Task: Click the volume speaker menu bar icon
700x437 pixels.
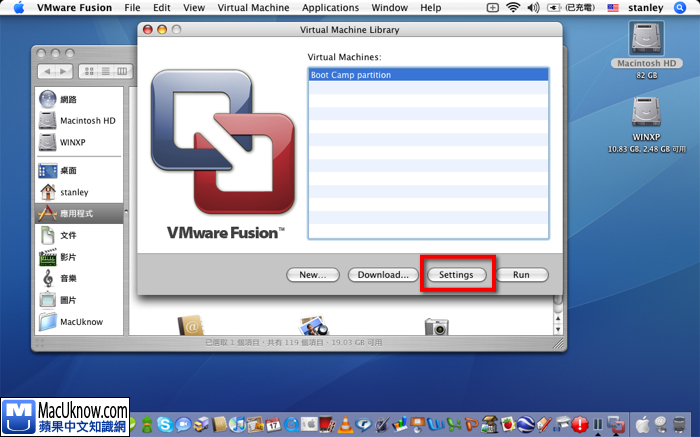Action: click(535, 8)
